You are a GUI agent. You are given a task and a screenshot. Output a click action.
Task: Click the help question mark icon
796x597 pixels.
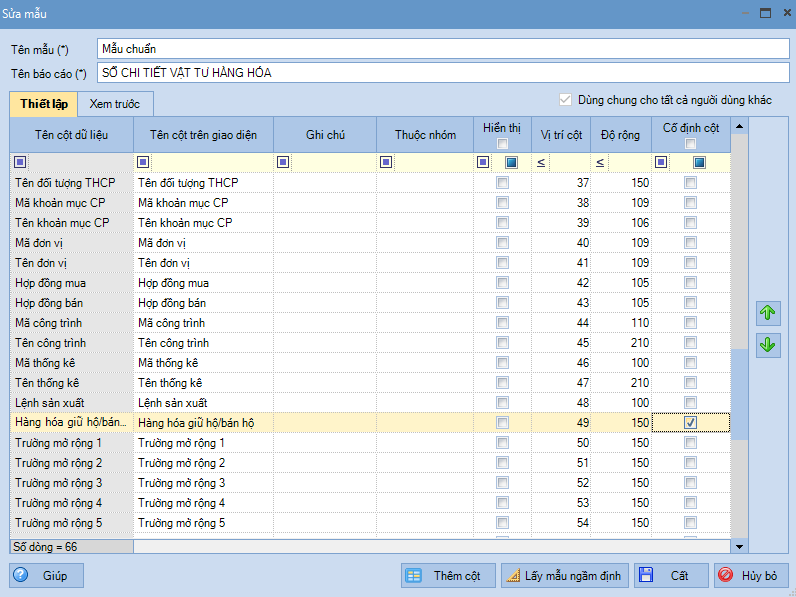(x=21, y=575)
